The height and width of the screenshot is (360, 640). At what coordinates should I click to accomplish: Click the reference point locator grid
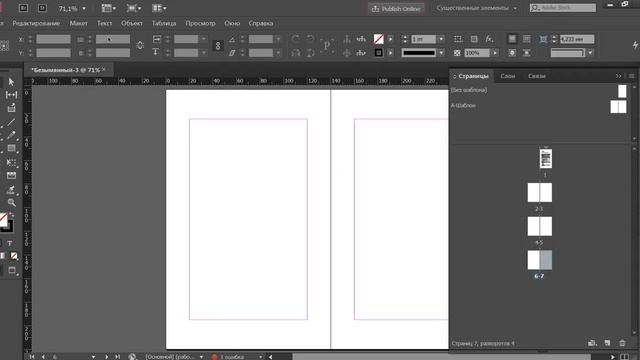pyautogui.click(x=4, y=46)
